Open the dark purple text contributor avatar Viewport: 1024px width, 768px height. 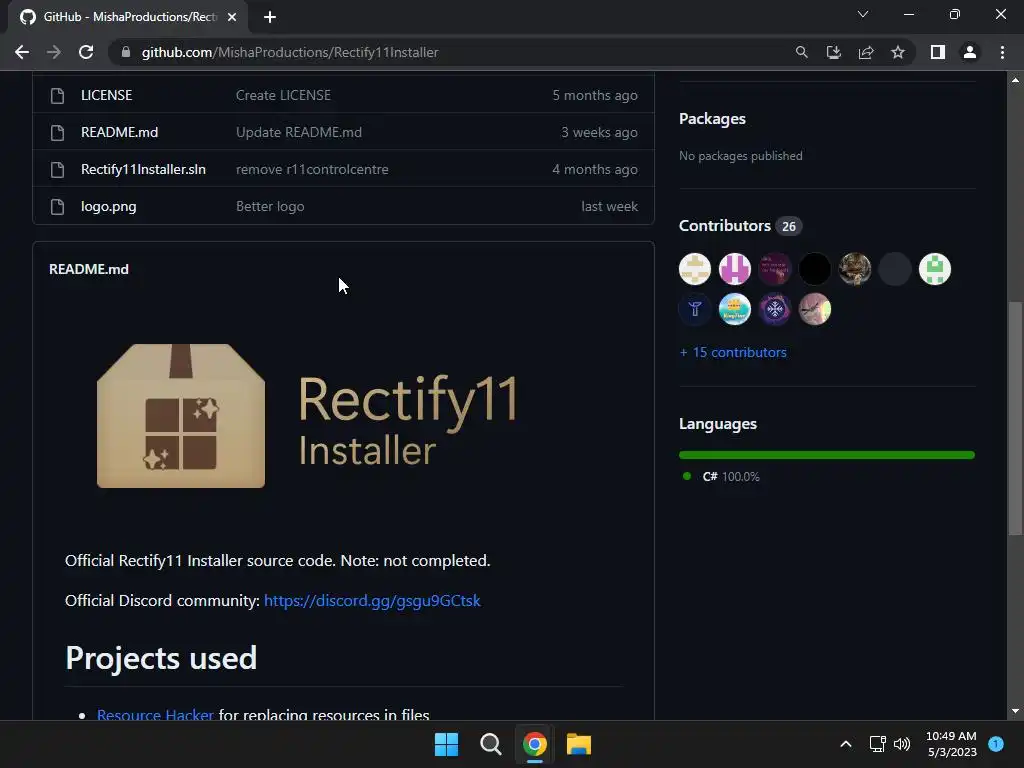(x=775, y=269)
